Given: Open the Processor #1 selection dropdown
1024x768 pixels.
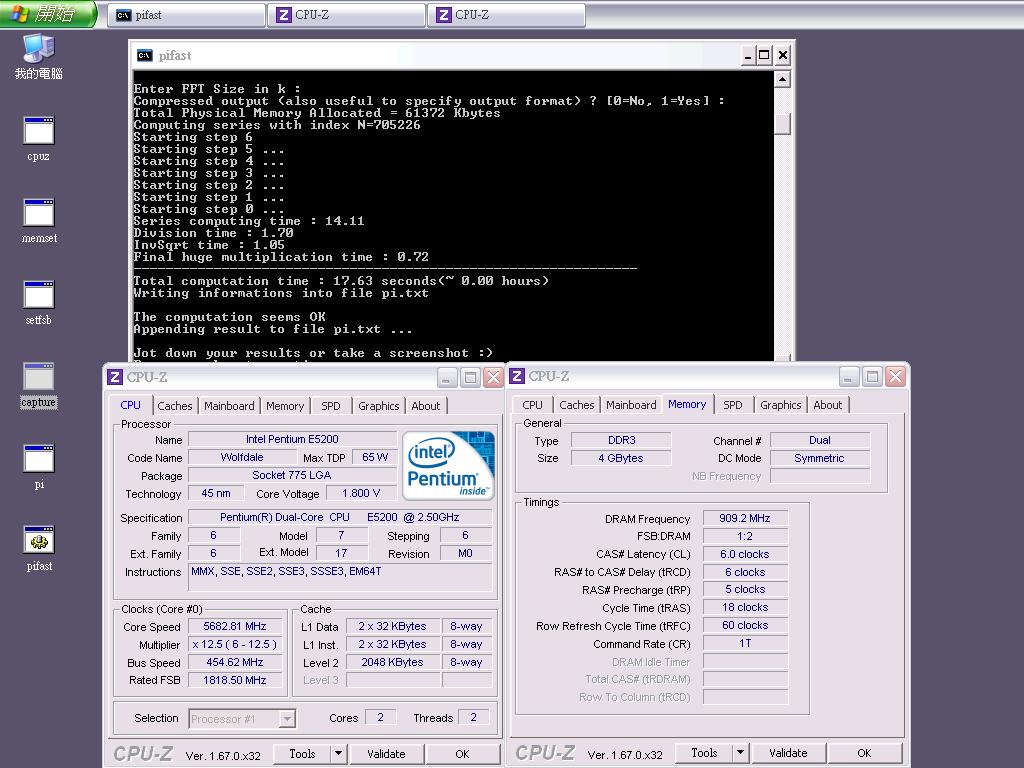Looking at the screenshot, I should click(242, 719).
